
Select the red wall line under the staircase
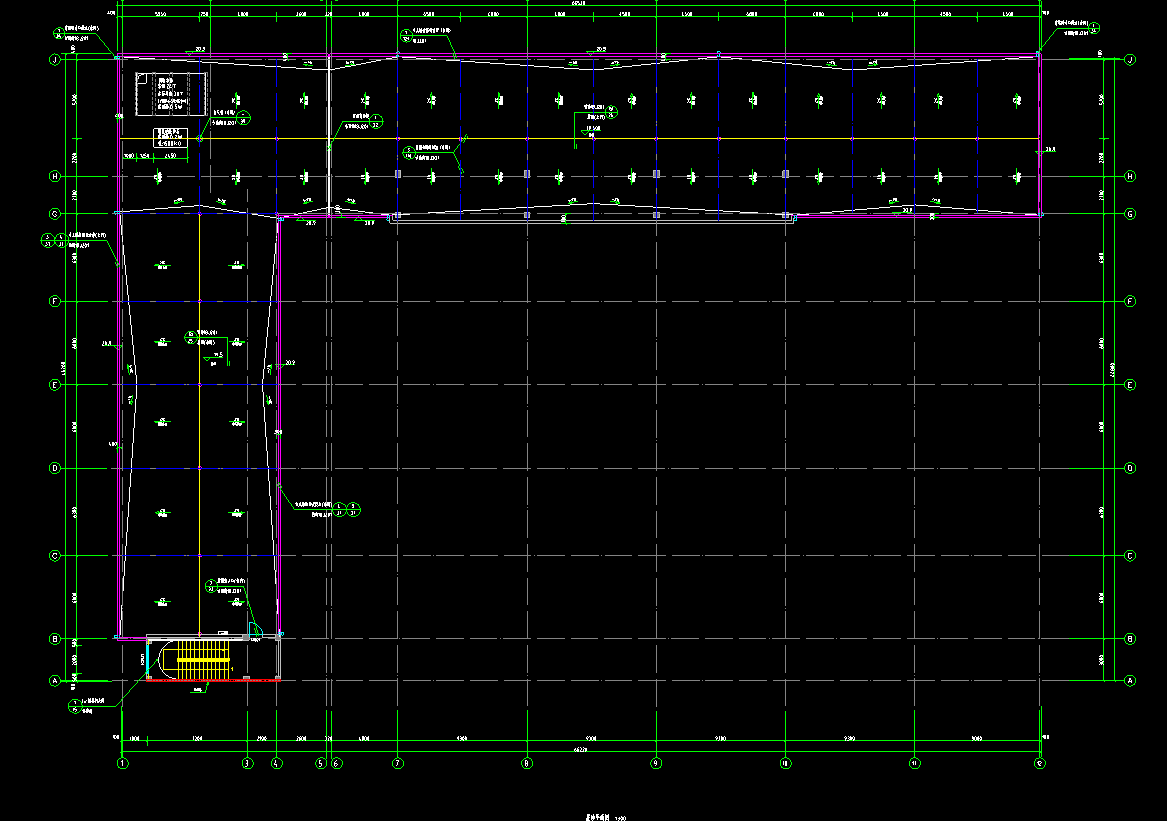point(212,681)
